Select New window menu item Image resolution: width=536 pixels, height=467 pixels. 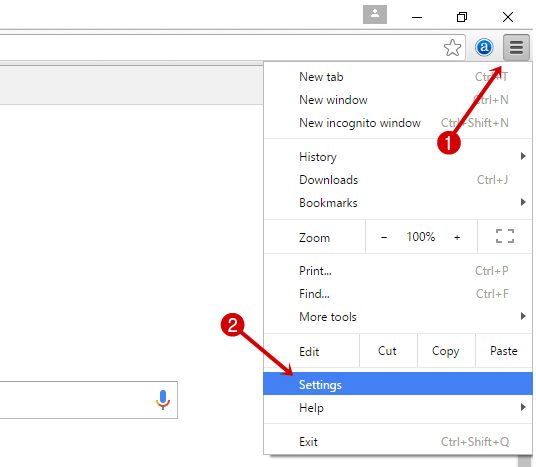(x=398, y=100)
